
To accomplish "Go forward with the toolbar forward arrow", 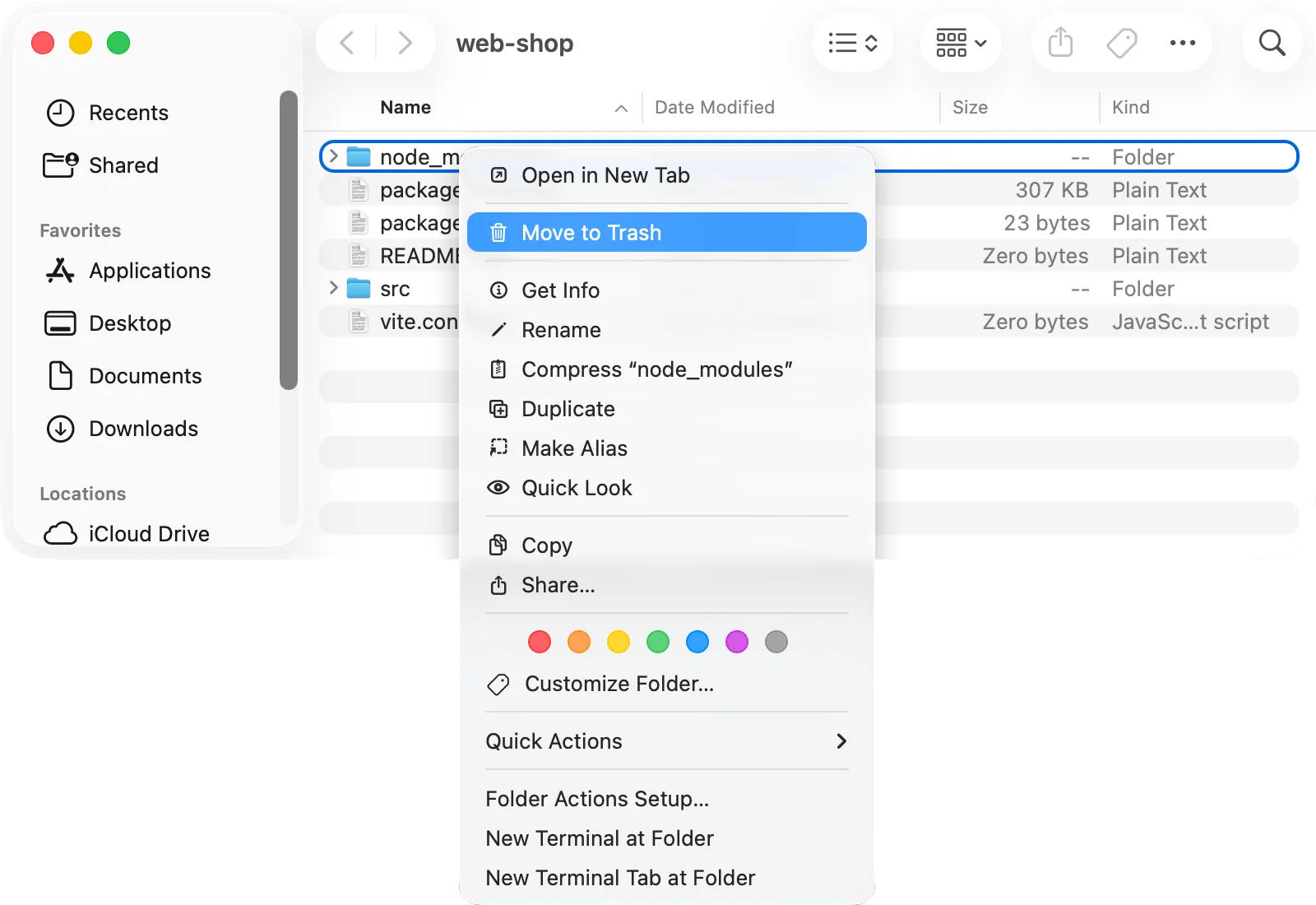I will point(405,43).
